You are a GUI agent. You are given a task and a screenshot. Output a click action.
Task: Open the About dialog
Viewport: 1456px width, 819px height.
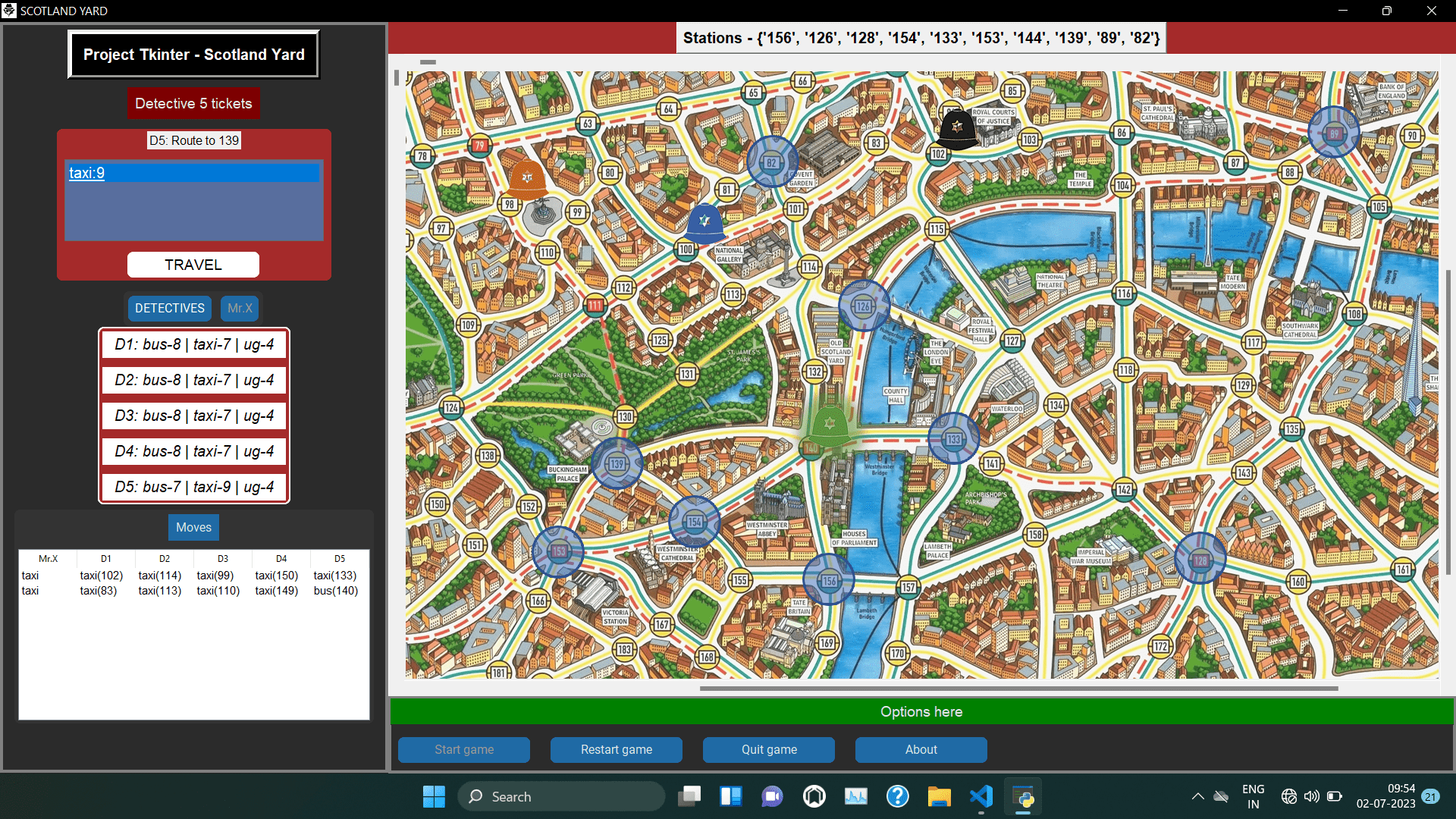(x=921, y=749)
